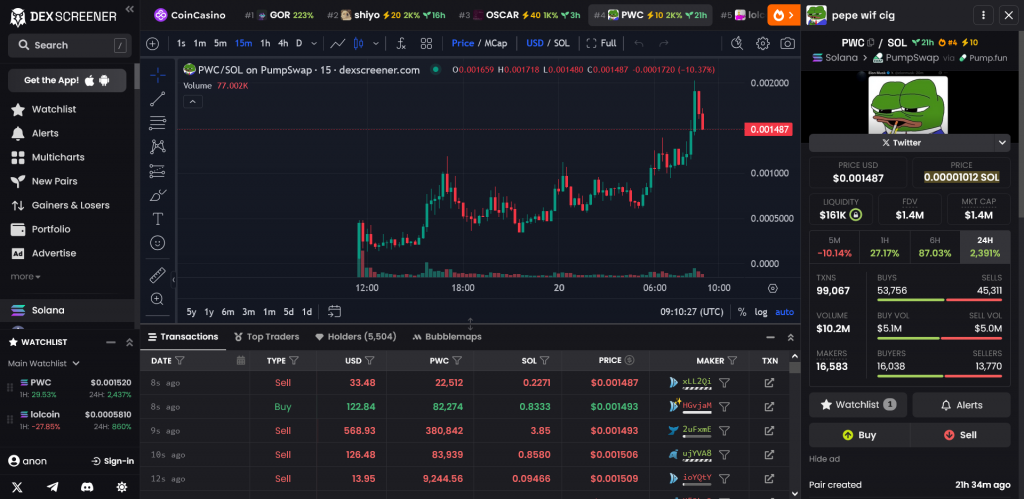Click the Hide ad link
This screenshot has height=499, width=1024.
pos(824,459)
